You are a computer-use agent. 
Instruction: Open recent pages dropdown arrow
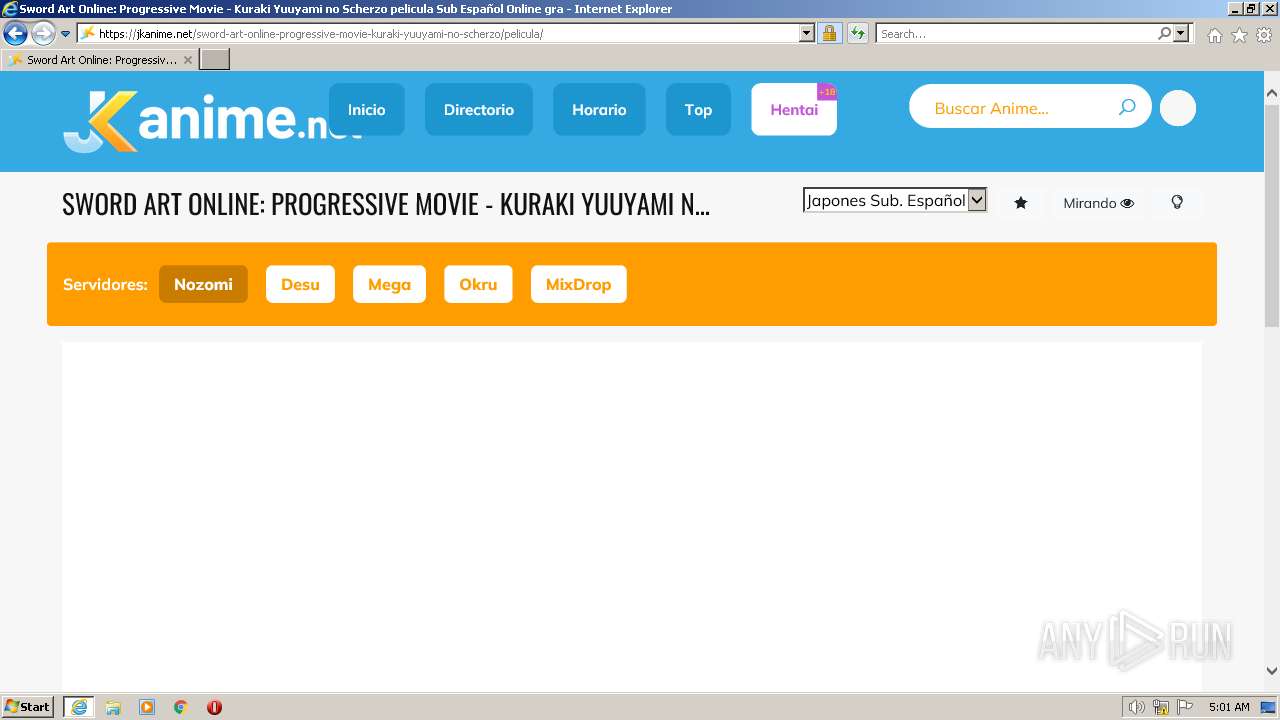tap(66, 34)
